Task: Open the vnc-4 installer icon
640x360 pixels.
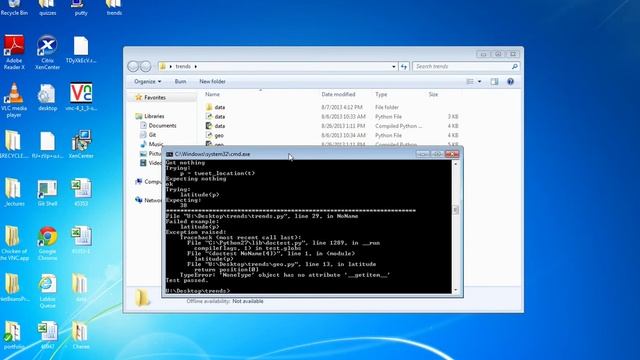Action: pyautogui.click(x=81, y=97)
